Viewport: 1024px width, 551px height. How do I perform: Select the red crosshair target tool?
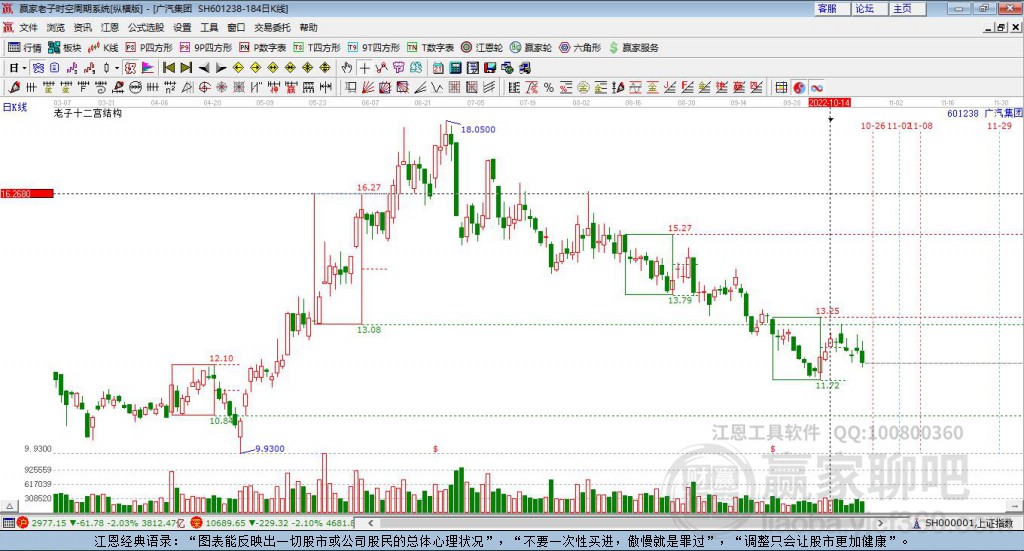coord(204,87)
